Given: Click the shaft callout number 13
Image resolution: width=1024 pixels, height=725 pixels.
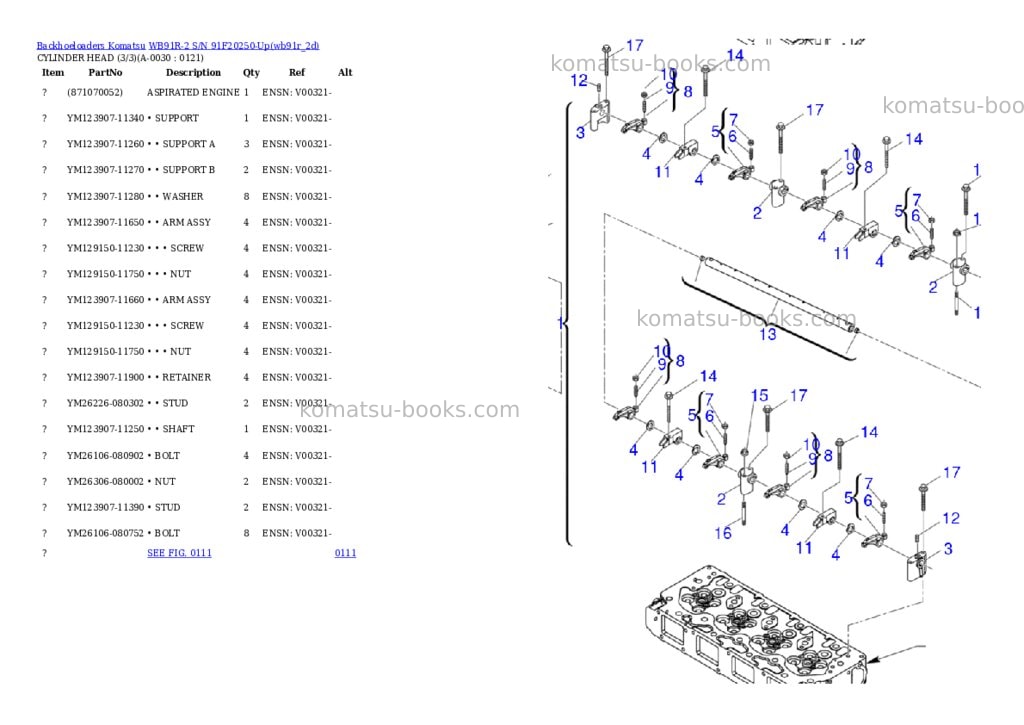Looking at the screenshot, I should click(768, 334).
